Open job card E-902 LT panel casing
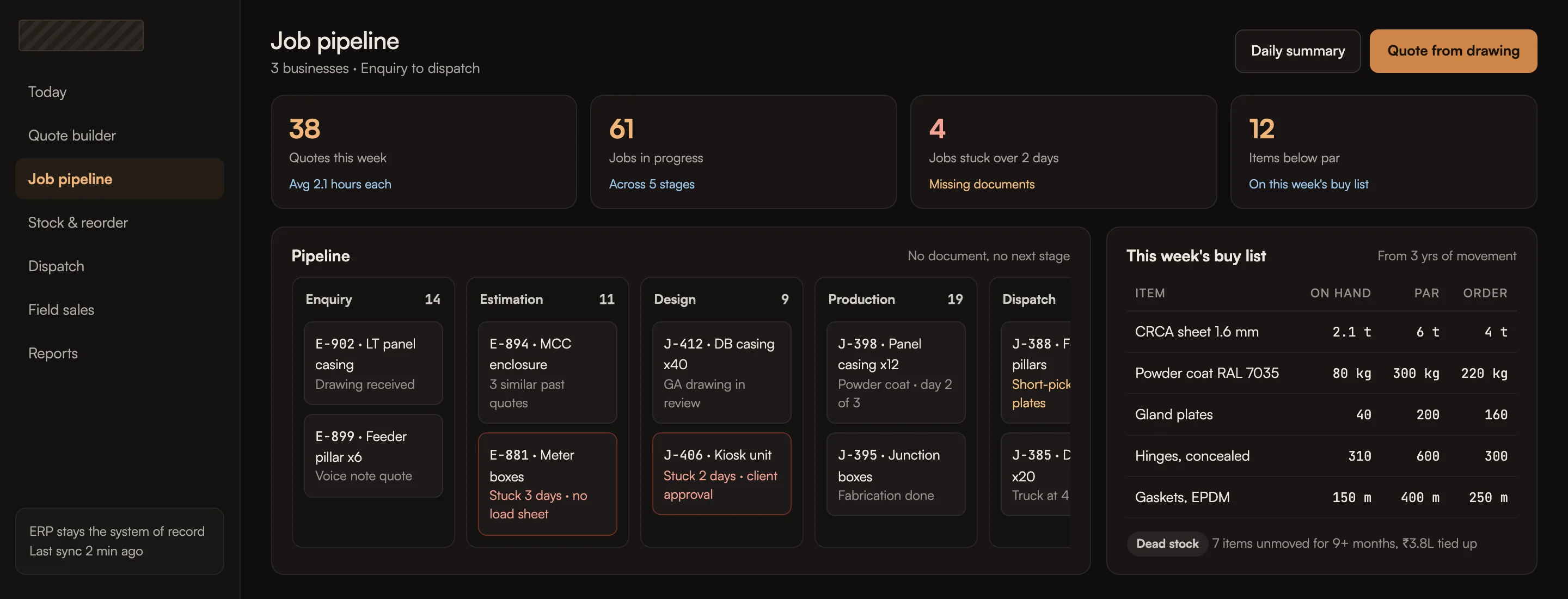 [373, 363]
